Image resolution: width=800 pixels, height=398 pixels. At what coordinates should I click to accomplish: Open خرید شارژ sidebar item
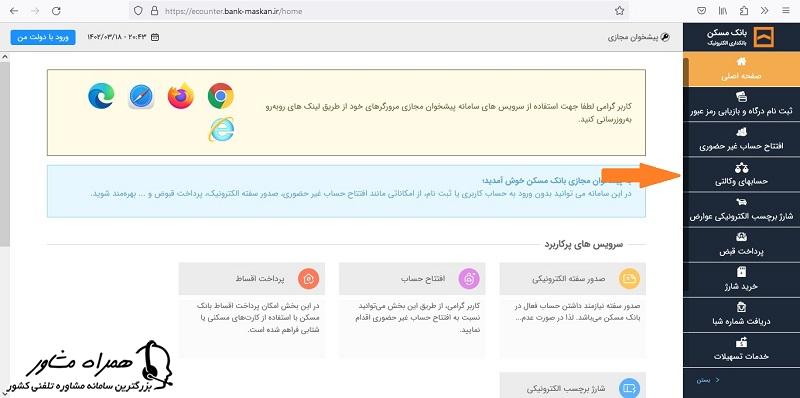click(741, 279)
